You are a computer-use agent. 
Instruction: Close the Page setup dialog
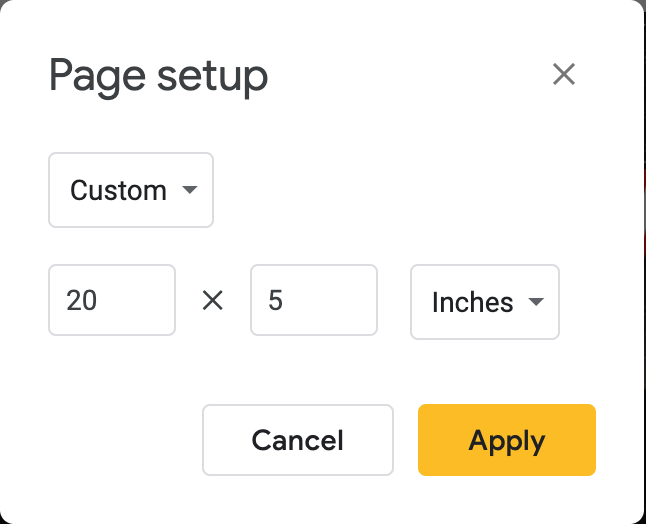pos(564,75)
